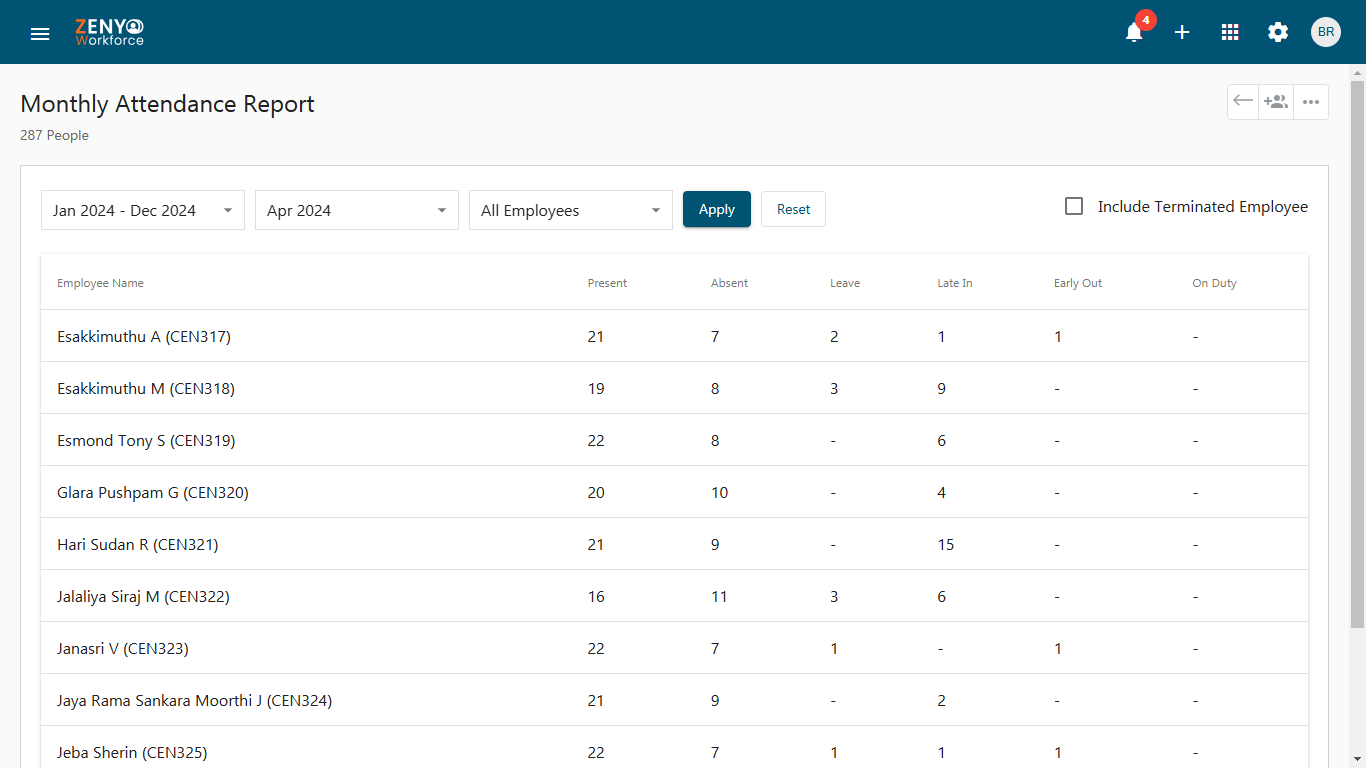Click the Late In column header
The height and width of the screenshot is (768, 1366).
955,283
